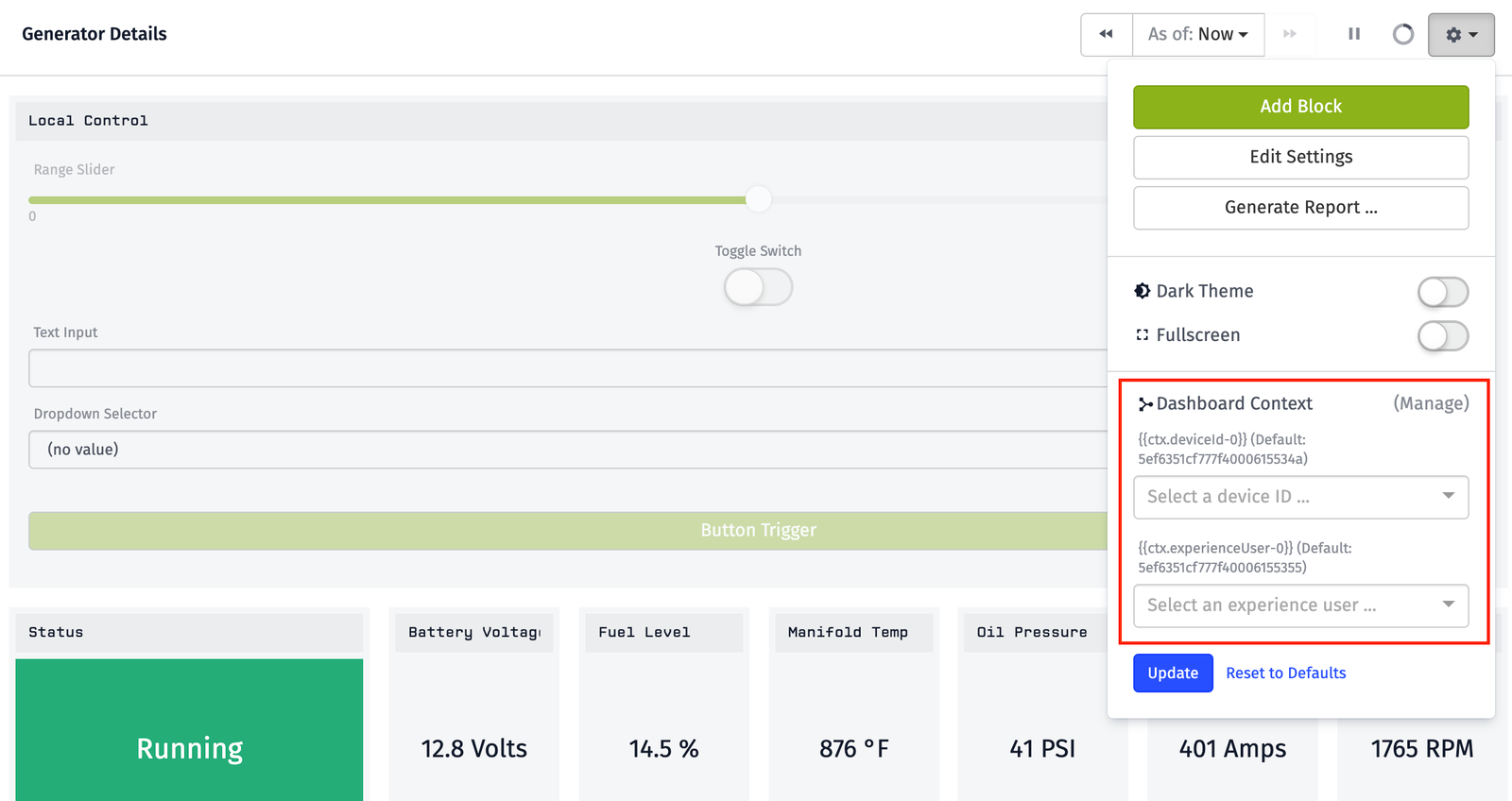1512x801 pixels.
Task: Pause dashboard data refresh
Action: [x=1354, y=34]
